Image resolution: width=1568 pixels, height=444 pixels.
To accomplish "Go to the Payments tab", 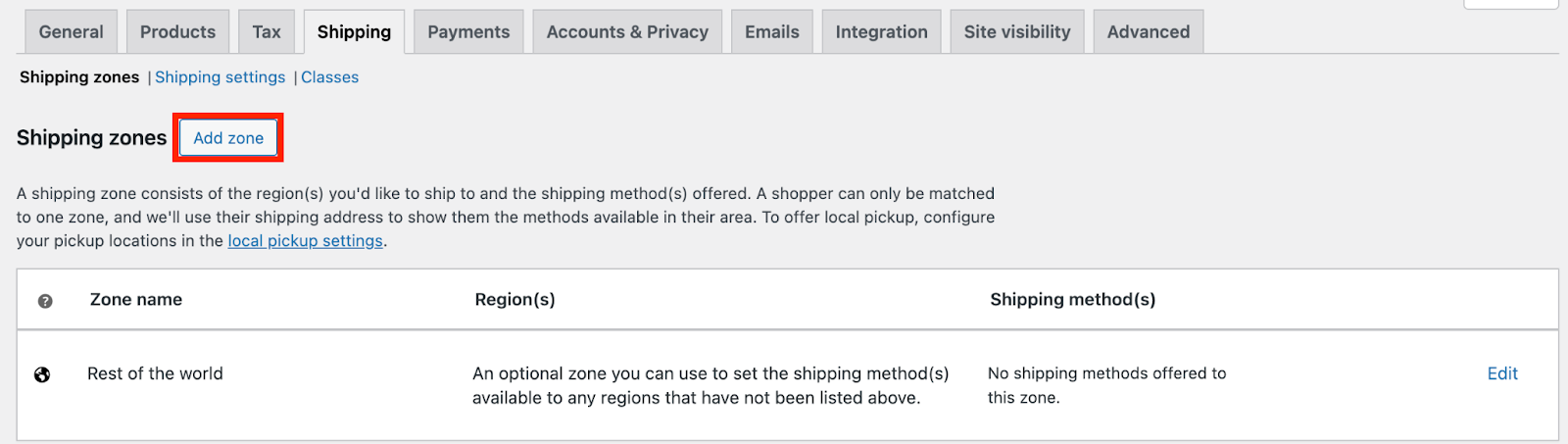I will tap(468, 32).
